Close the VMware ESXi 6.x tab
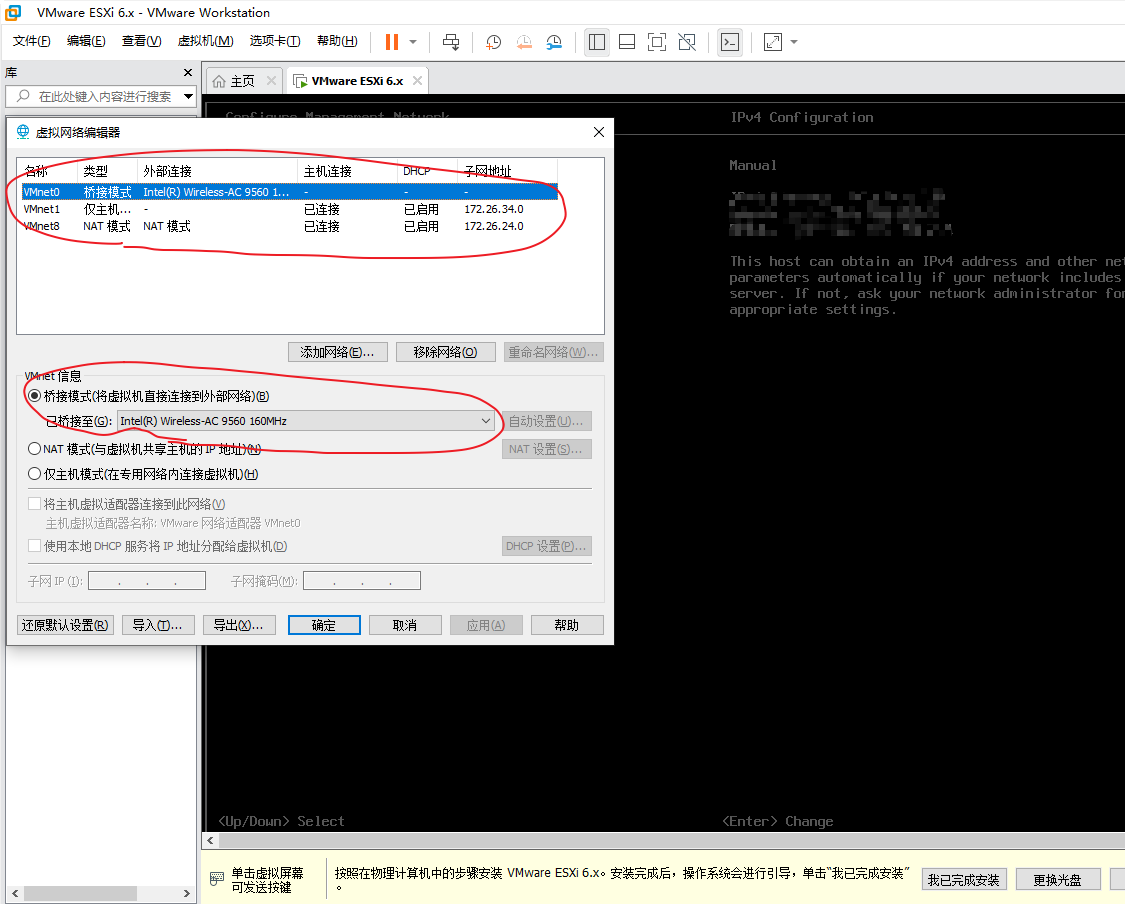Screen dimensions: 1125x904 (x=417, y=80)
